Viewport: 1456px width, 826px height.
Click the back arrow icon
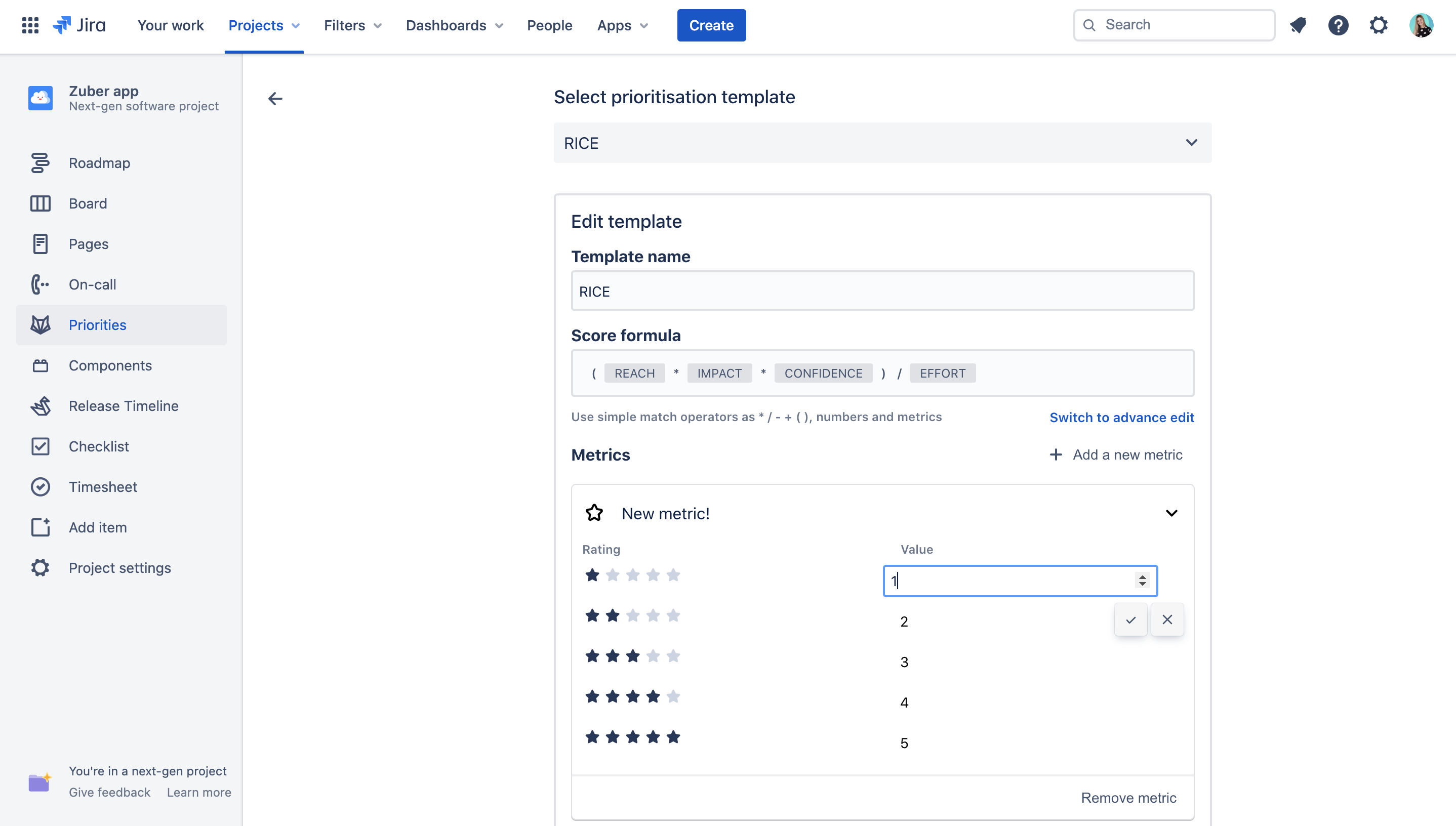tap(275, 99)
